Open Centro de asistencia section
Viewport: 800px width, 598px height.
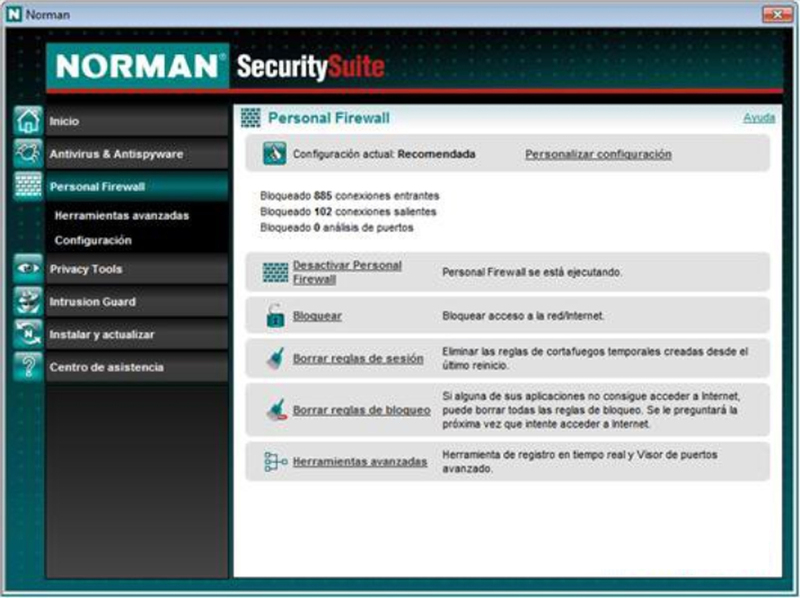tap(137, 367)
